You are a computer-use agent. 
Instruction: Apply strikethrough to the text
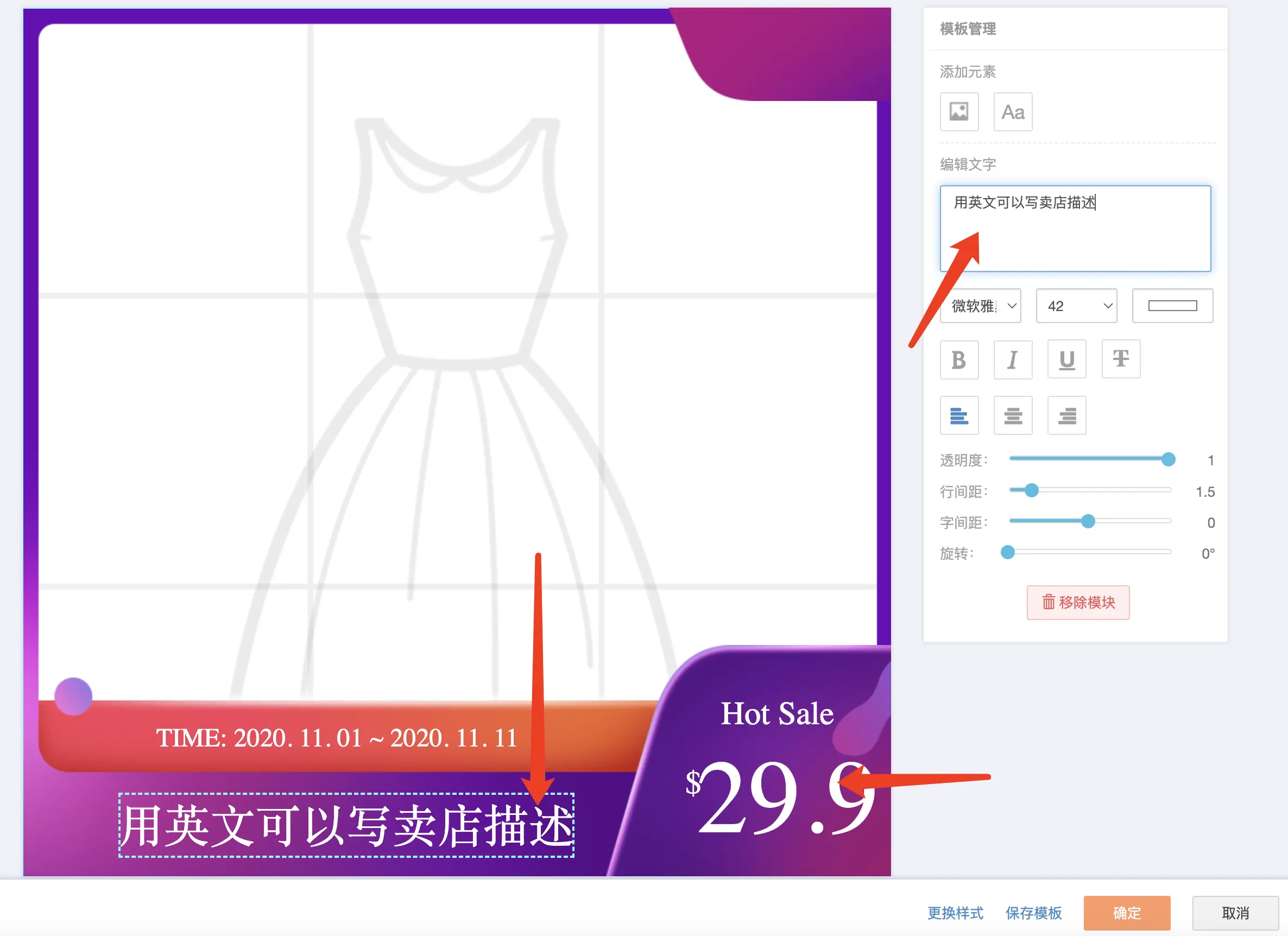1120,359
